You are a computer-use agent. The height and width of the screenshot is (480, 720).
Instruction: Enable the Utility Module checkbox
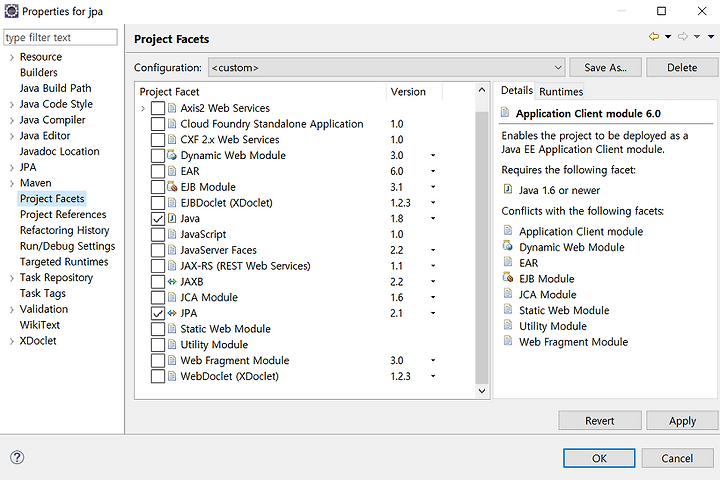point(158,345)
